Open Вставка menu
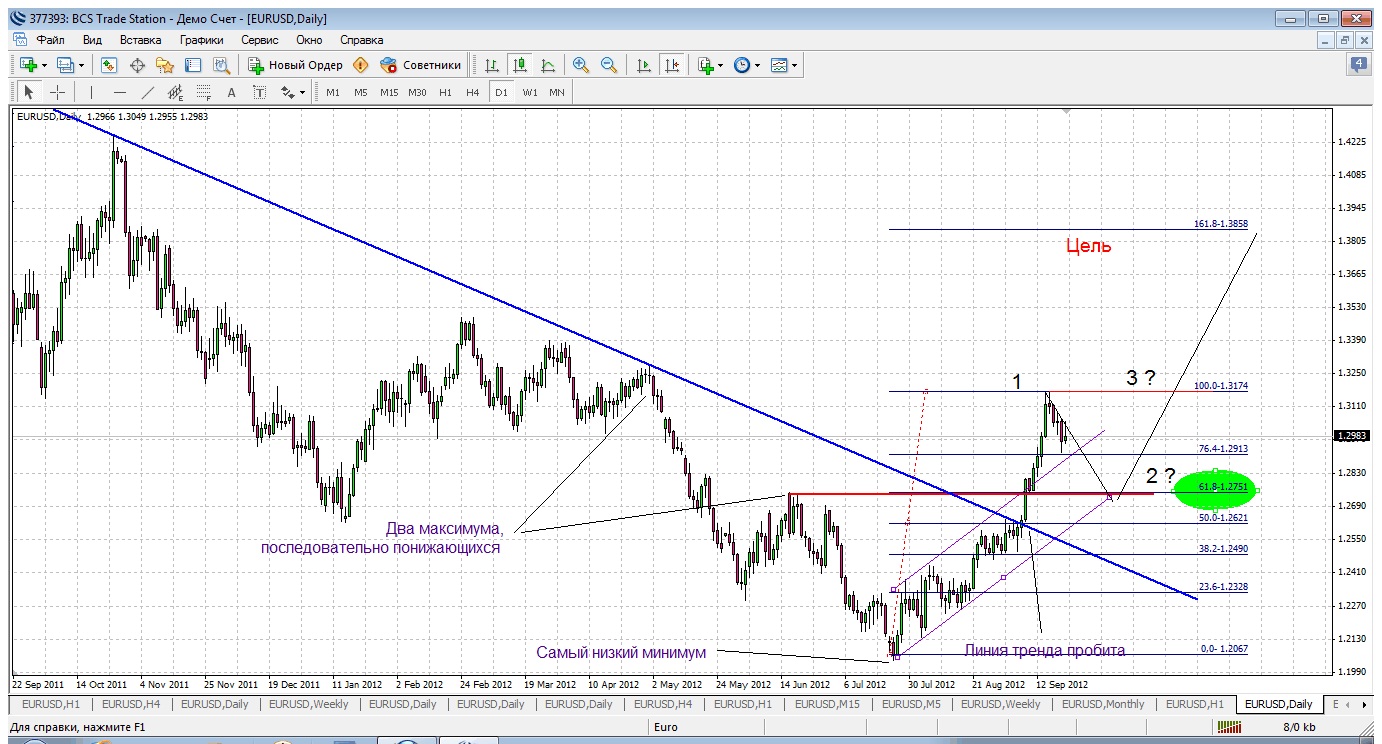Viewport: 1382px width, 744px height. coord(140,40)
